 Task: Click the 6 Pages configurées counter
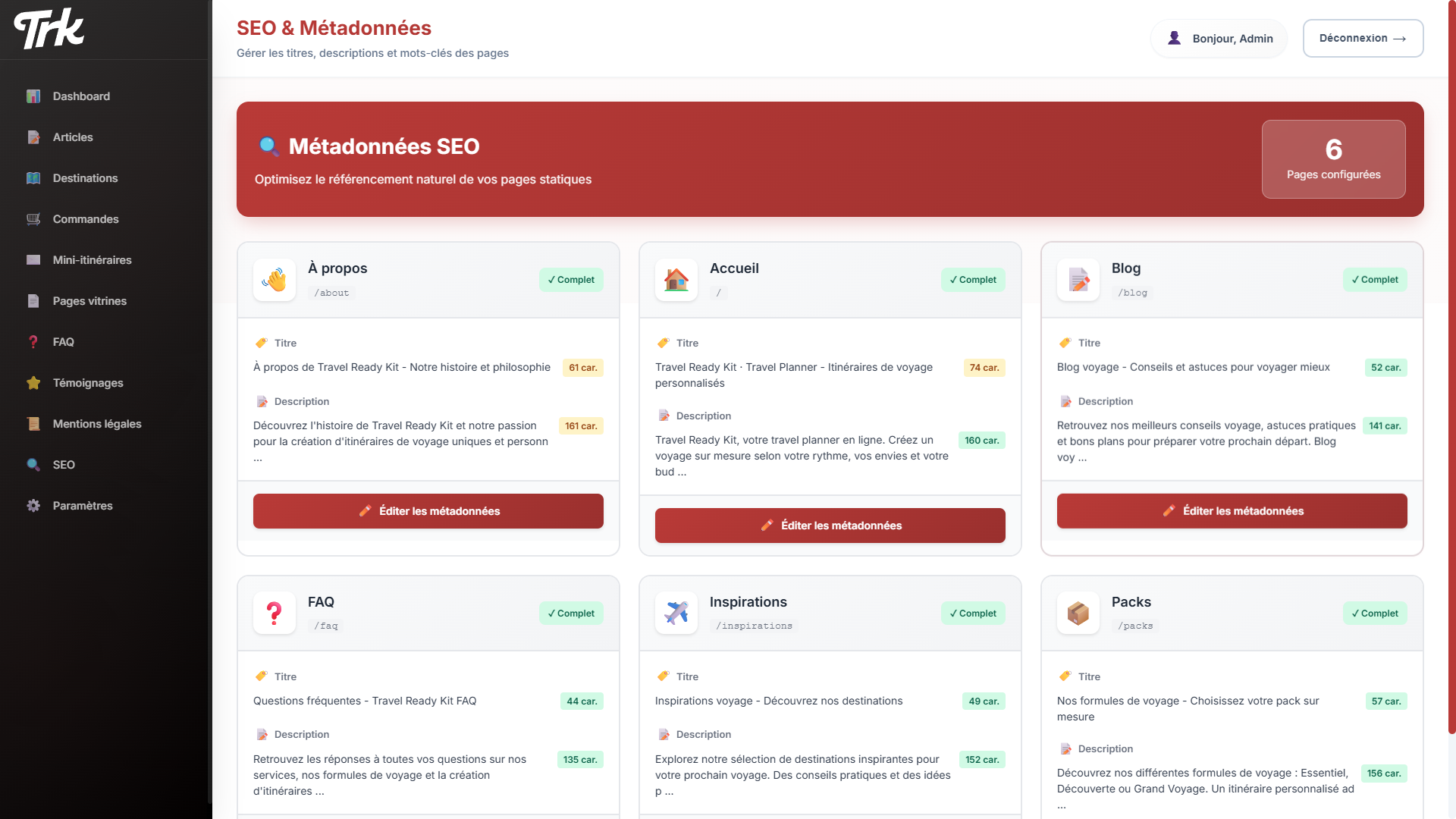(1333, 159)
